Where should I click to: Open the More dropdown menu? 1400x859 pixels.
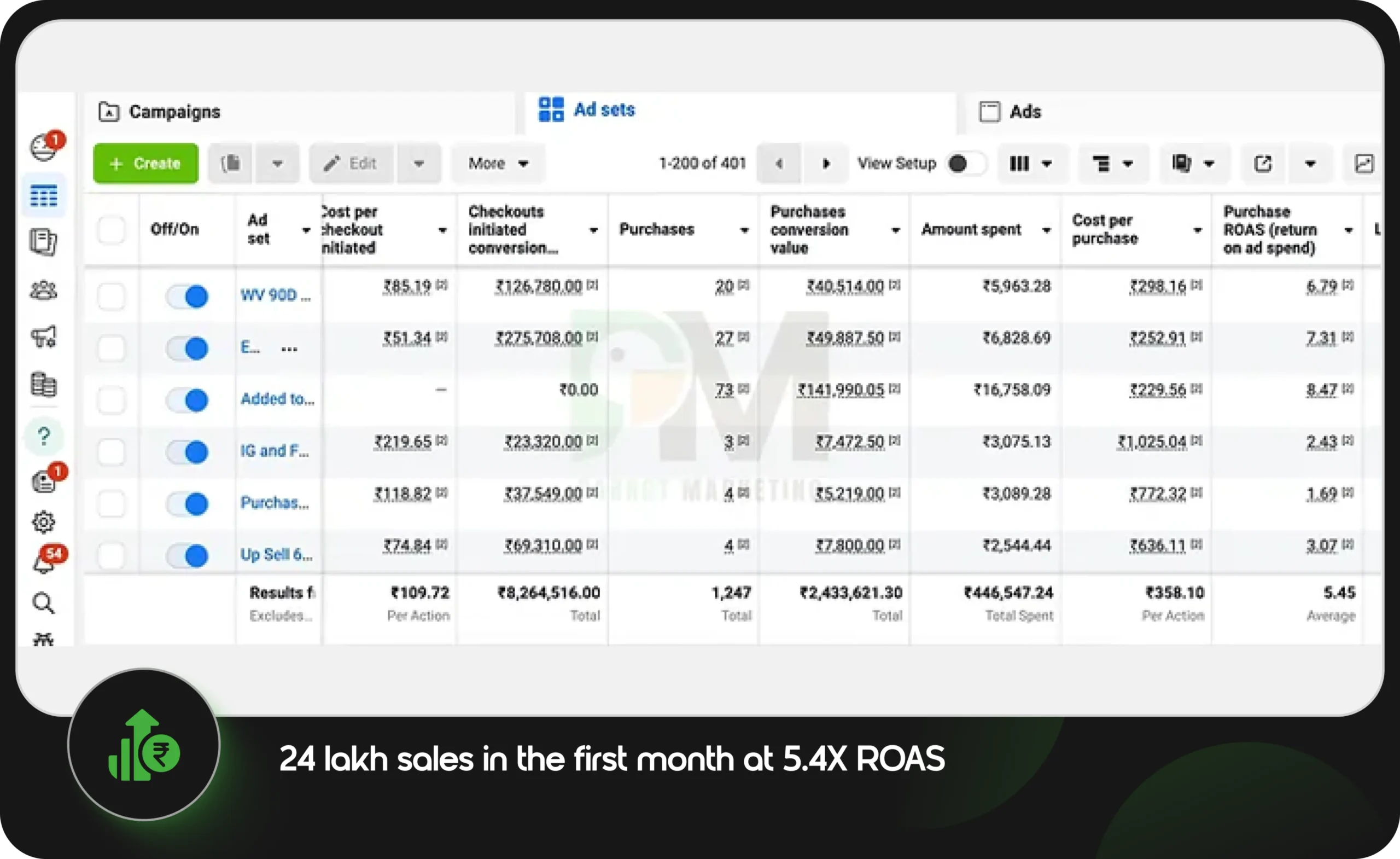(x=498, y=164)
